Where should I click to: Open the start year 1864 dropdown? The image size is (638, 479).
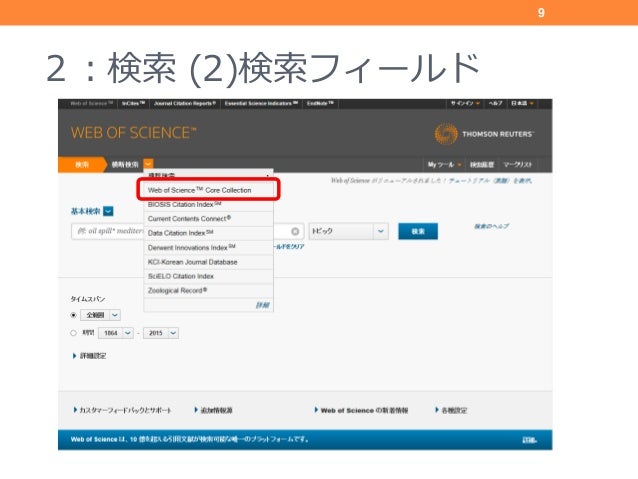point(116,333)
